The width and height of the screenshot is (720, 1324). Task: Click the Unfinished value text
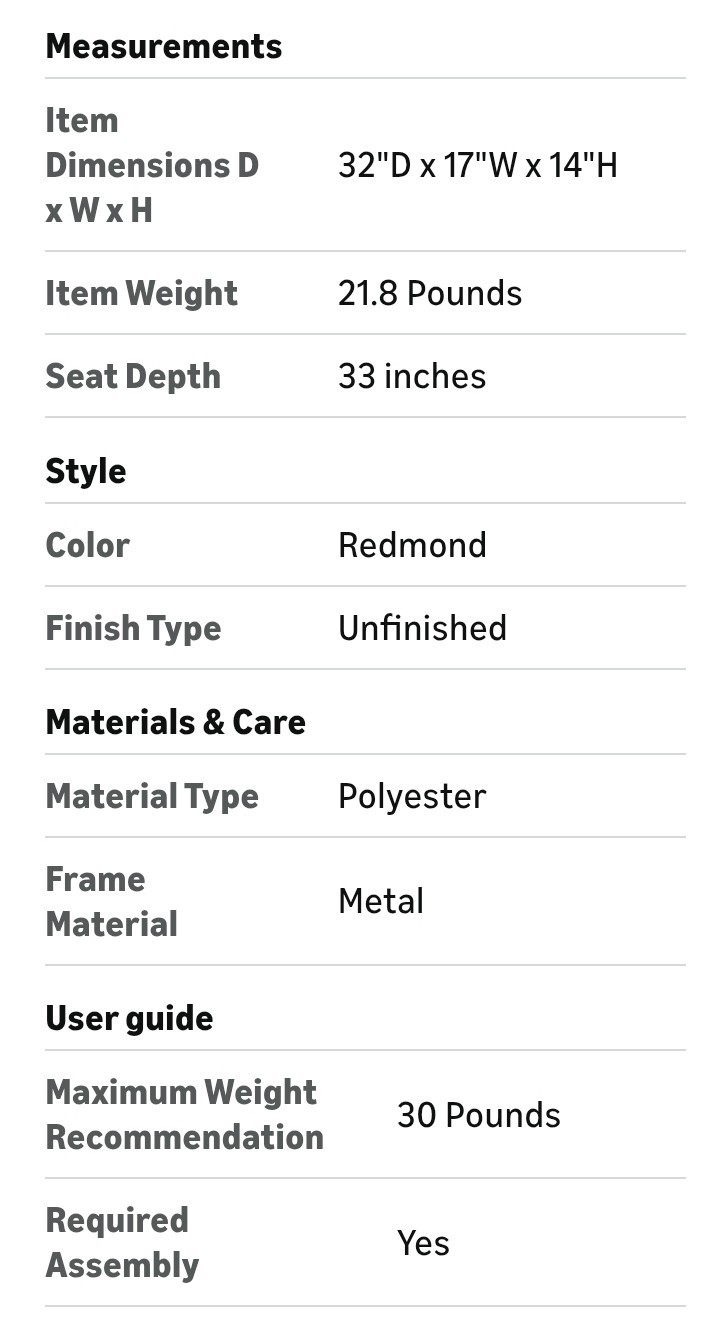(x=421, y=628)
